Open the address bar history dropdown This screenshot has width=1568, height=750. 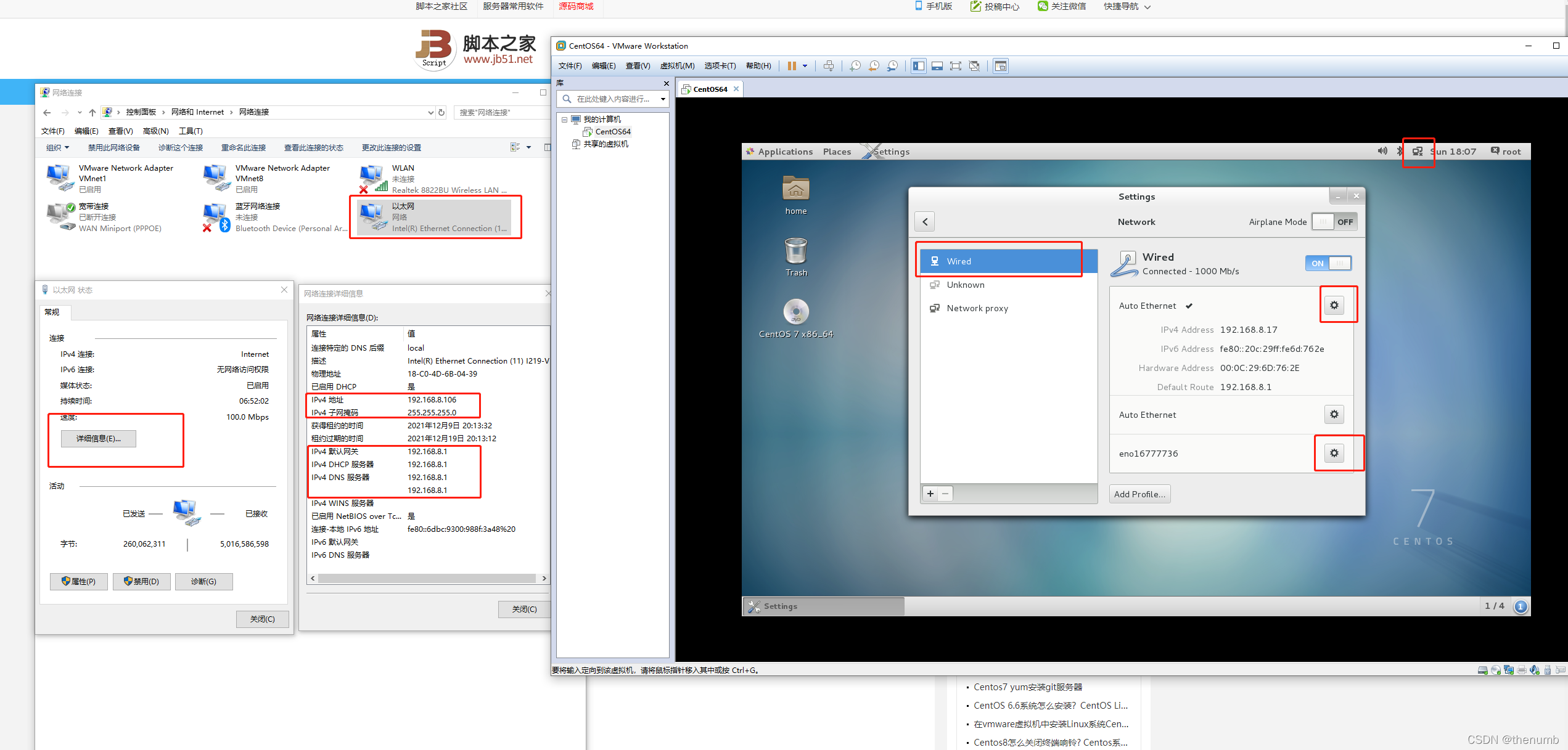[x=430, y=112]
